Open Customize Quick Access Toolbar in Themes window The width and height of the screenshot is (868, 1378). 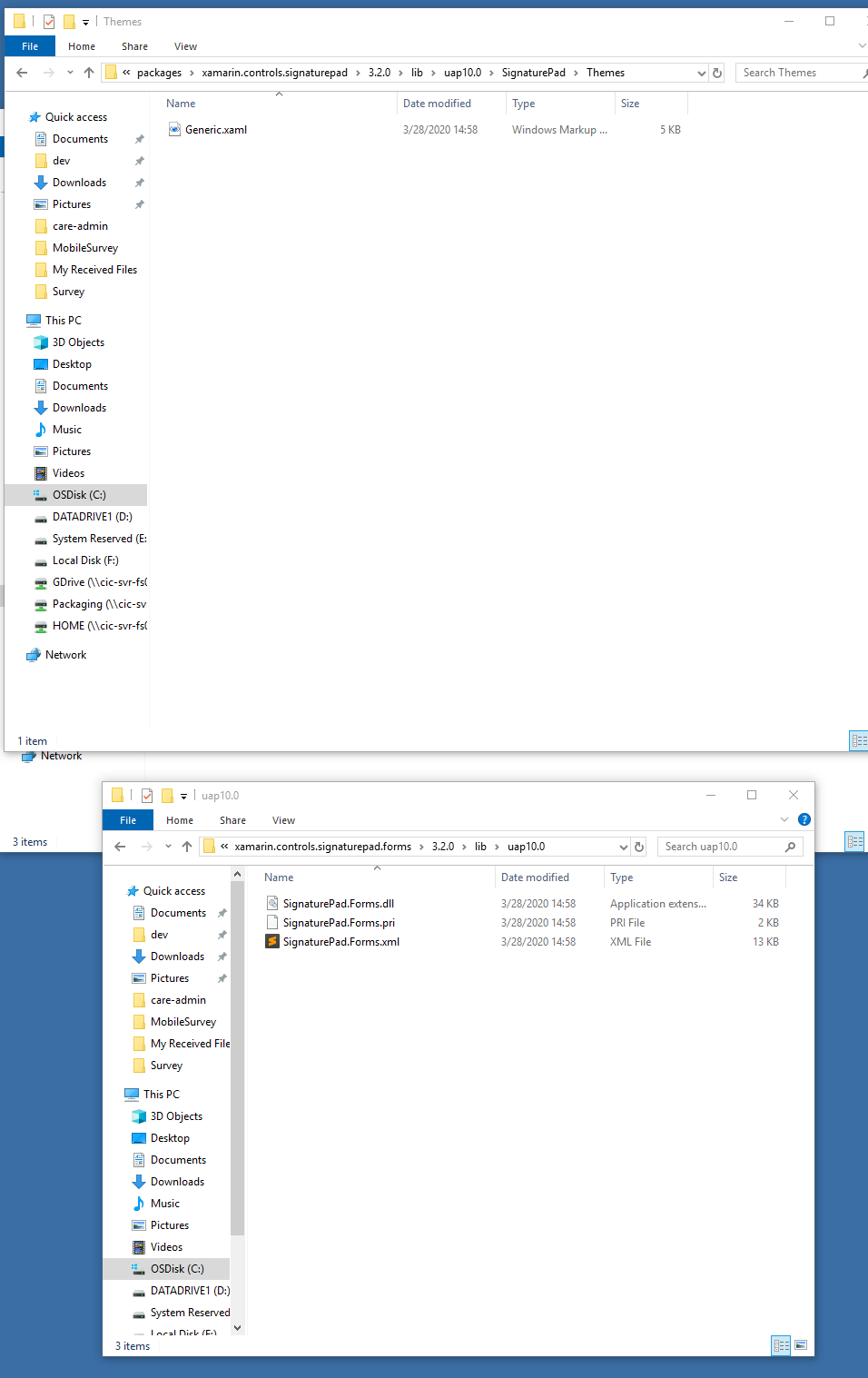click(85, 22)
